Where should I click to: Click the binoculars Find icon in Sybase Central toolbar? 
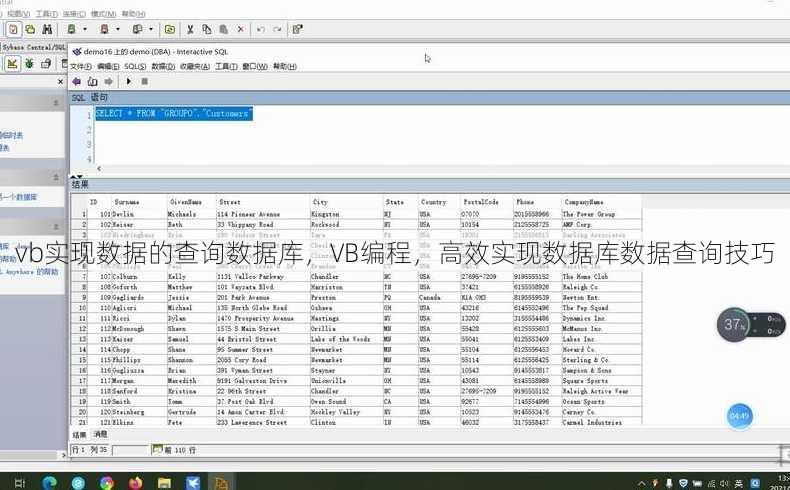click(x=47, y=29)
